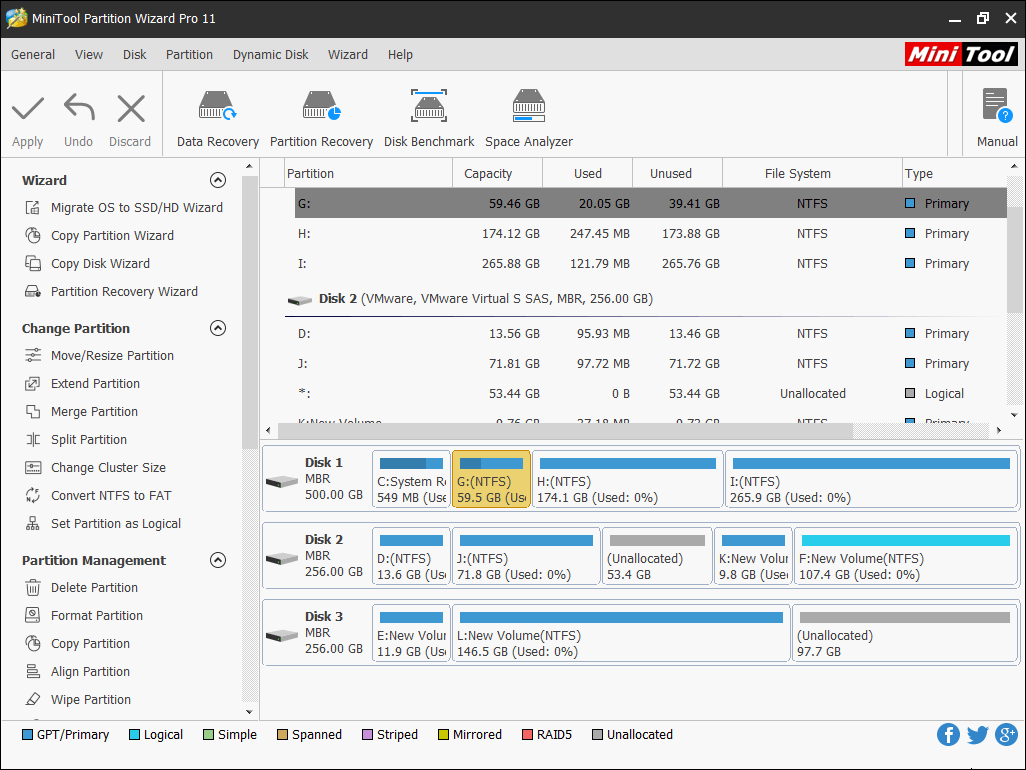Select J:(NTFS) 71.8 GB block

click(526, 556)
